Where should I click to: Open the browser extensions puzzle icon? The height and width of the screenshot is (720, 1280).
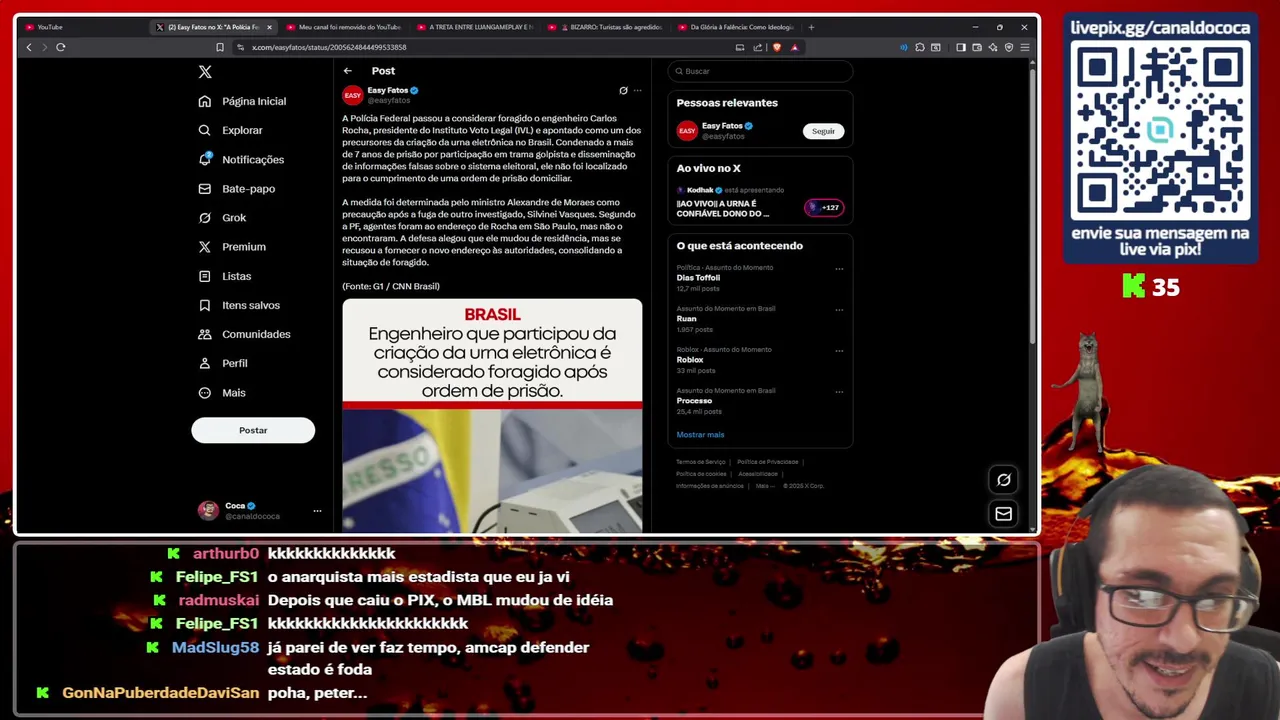click(920, 47)
